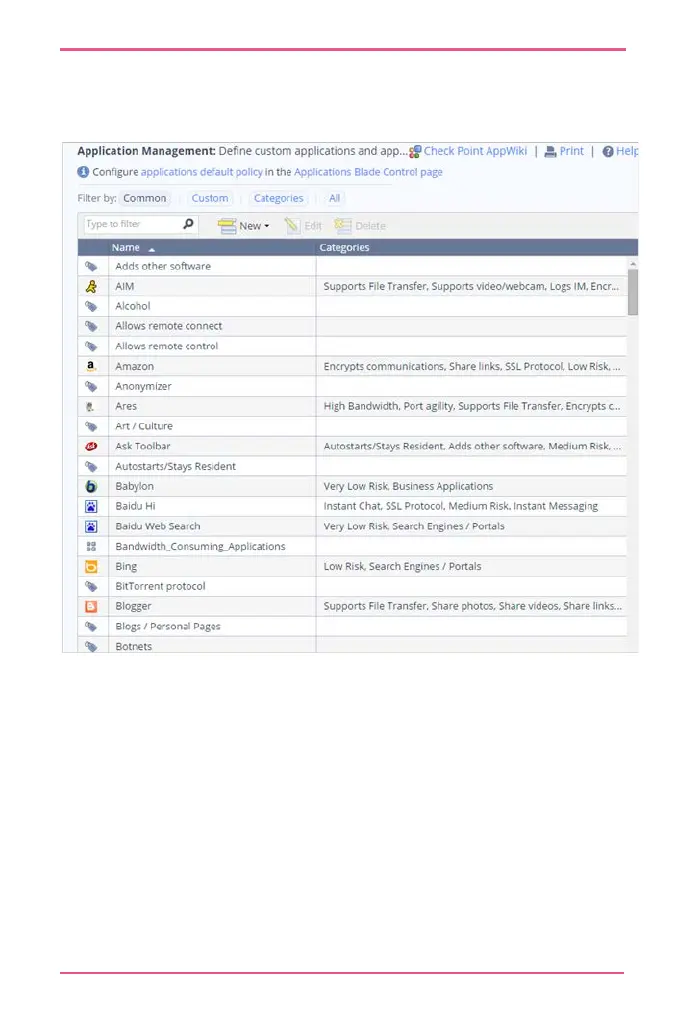Click the BitTorrent protocol name cell
The width and height of the screenshot is (680, 1021).
coord(212,586)
